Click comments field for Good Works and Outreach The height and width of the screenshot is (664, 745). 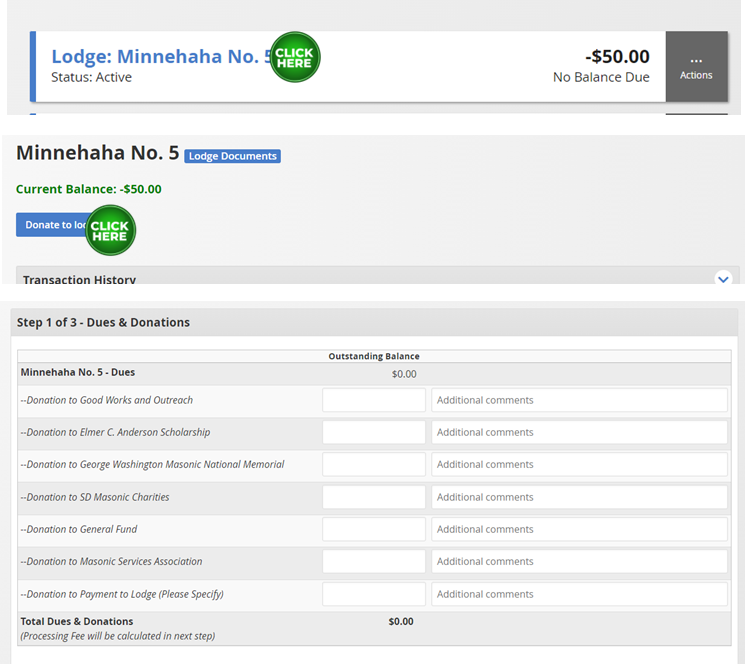[x=579, y=400]
